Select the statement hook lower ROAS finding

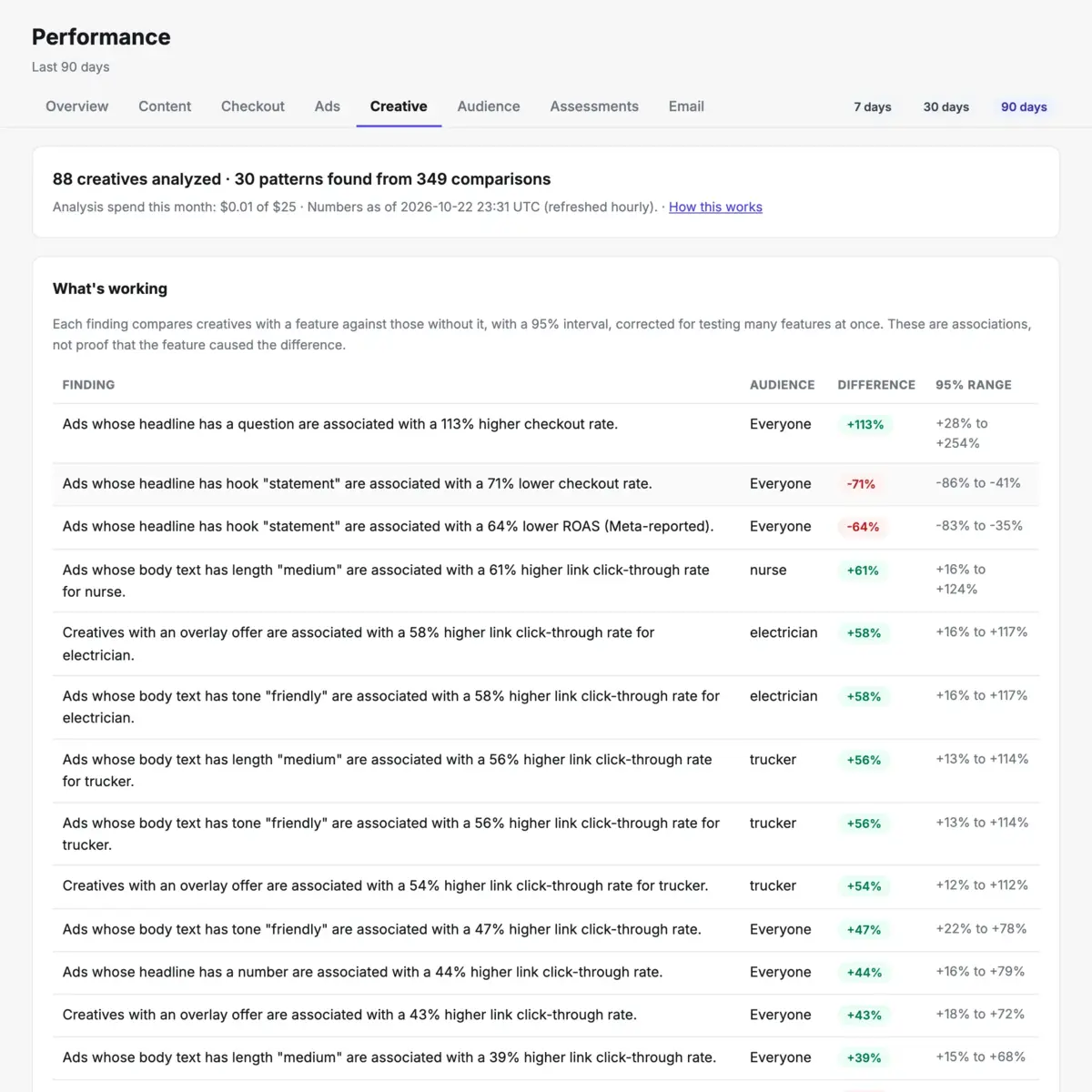click(546, 527)
